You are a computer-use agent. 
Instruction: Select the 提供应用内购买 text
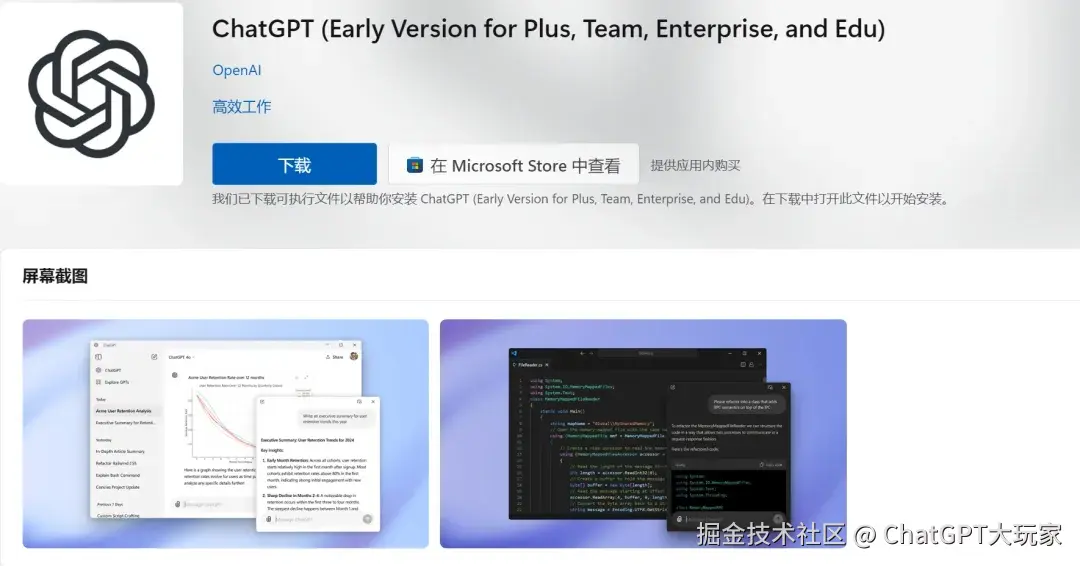(x=695, y=165)
